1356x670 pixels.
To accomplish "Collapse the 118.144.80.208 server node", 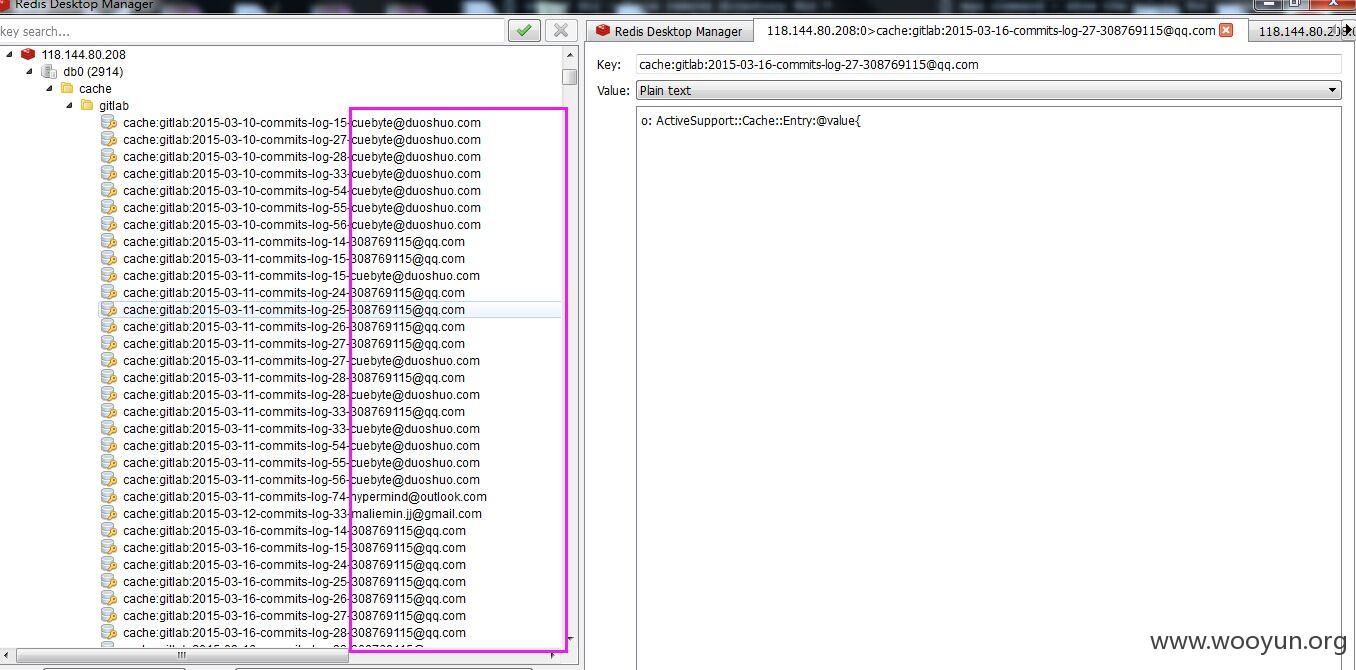I will click(x=10, y=54).
